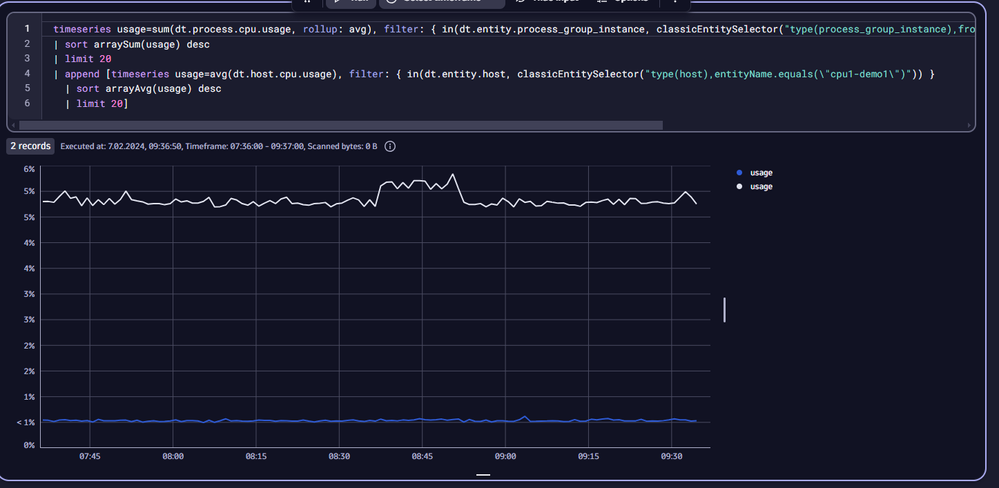Toggle the blue usage series label in legend
The image size is (999, 488).
pos(761,173)
